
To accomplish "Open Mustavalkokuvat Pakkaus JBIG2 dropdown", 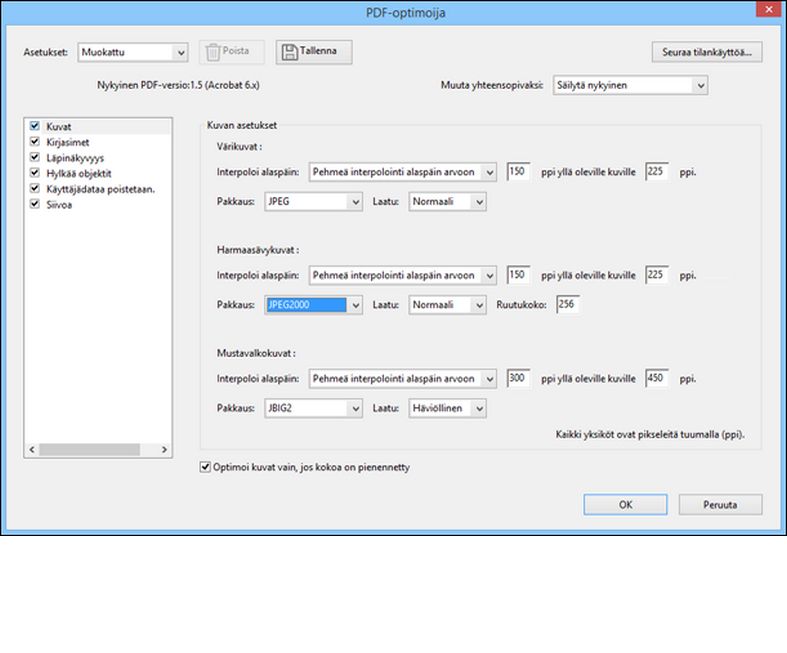I will coord(313,409).
